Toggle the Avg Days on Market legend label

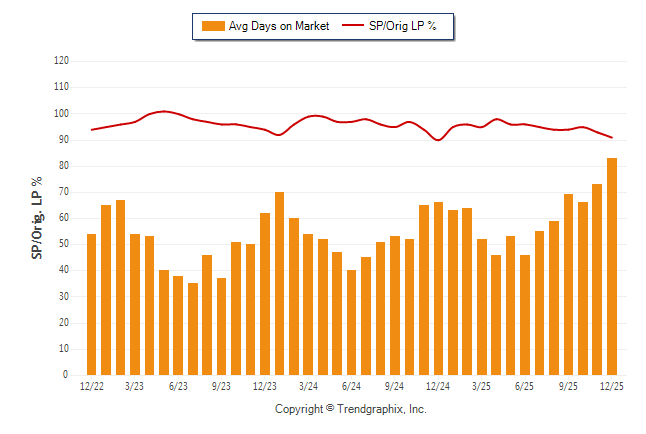click(279, 26)
